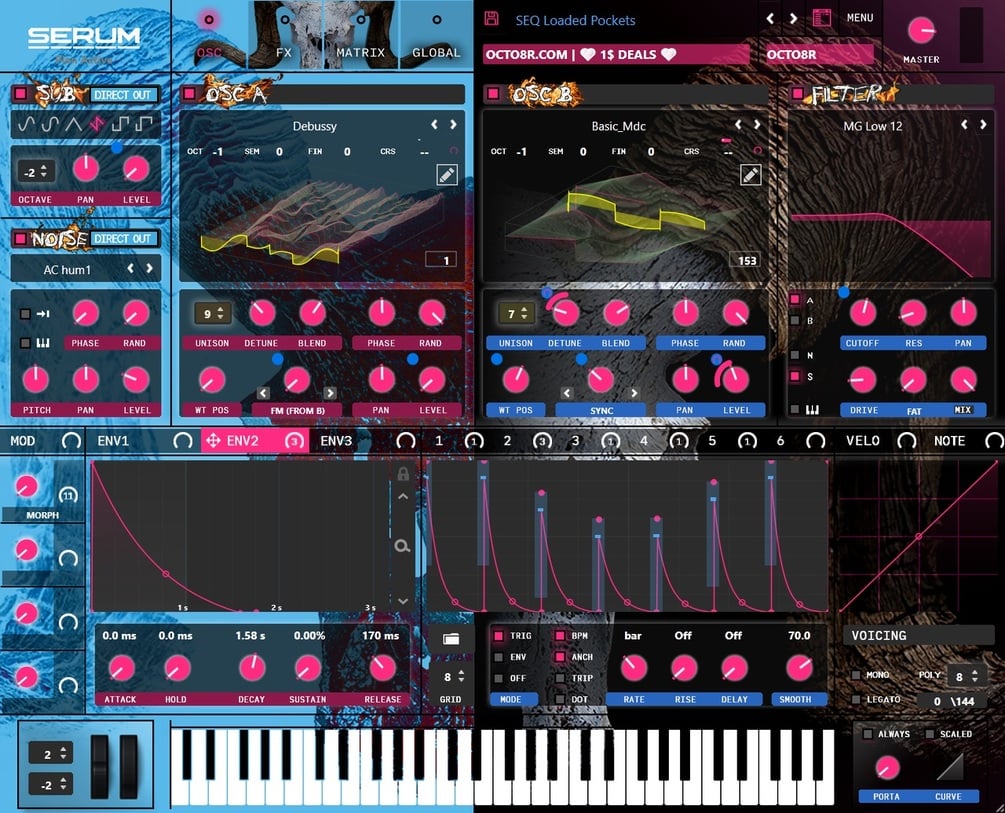
Task: Open the Debussy wavetable menu
Action: (x=315, y=126)
